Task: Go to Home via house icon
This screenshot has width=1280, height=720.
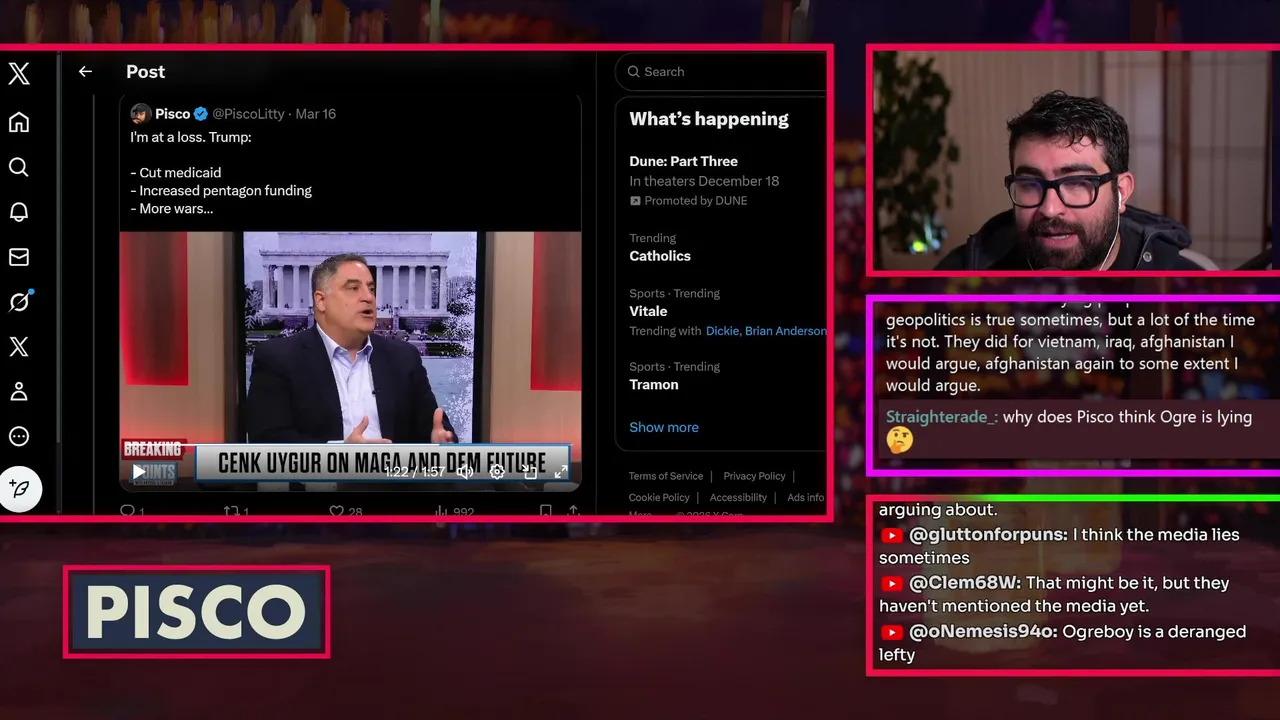Action: 19,122
